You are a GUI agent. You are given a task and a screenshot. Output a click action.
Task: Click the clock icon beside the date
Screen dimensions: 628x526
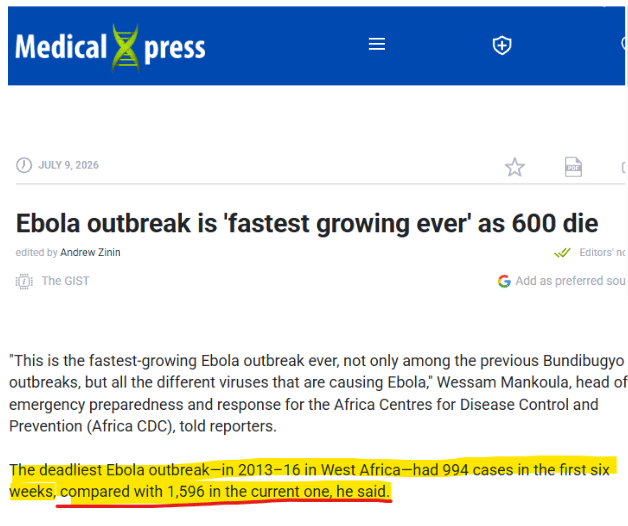[x=24, y=165]
